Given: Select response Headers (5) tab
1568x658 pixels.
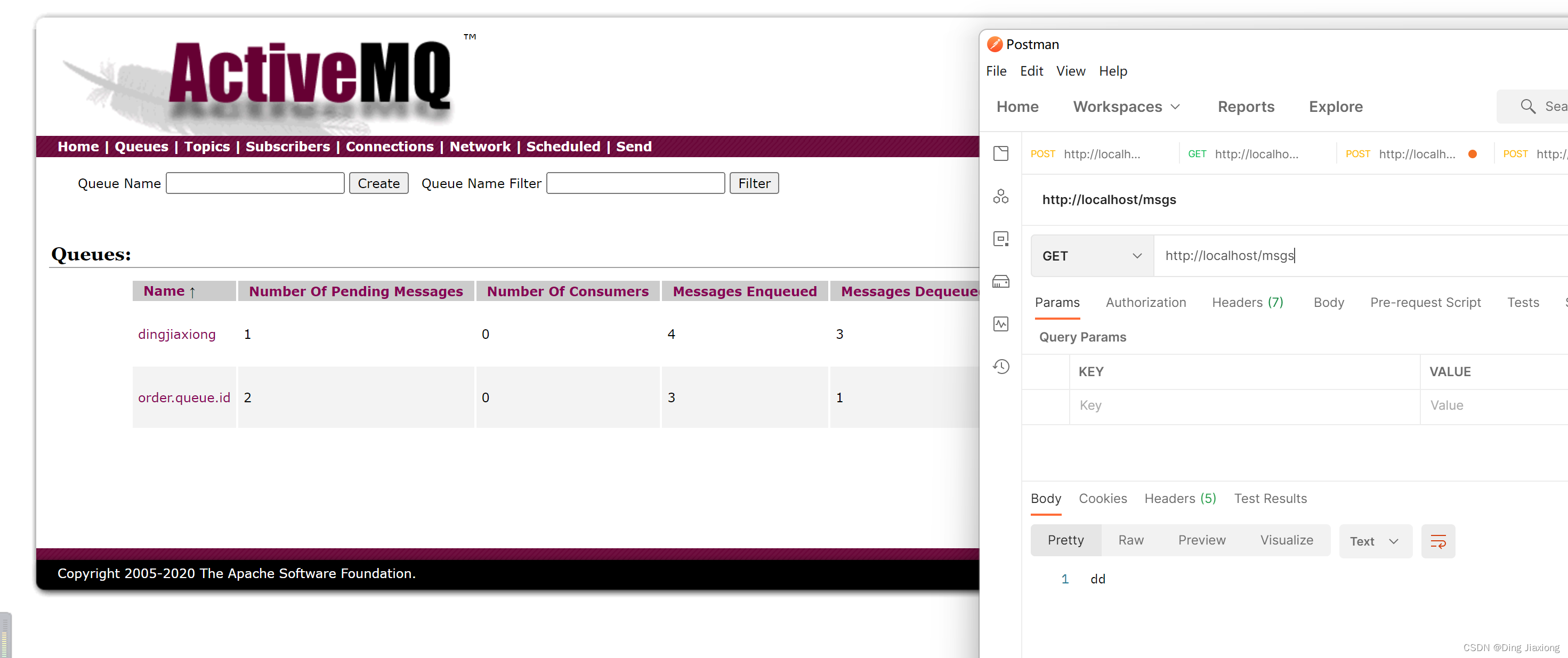Looking at the screenshot, I should [x=1179, y=499].
